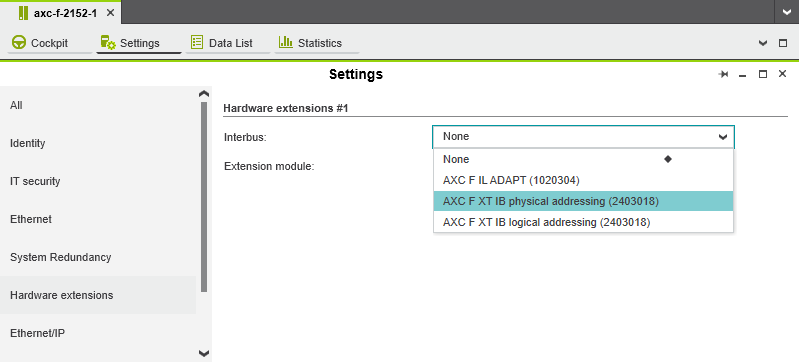Switch to the Cockpit tab
Image resolution: width=799 pixels, height=362 pixels.
(49, 43)
